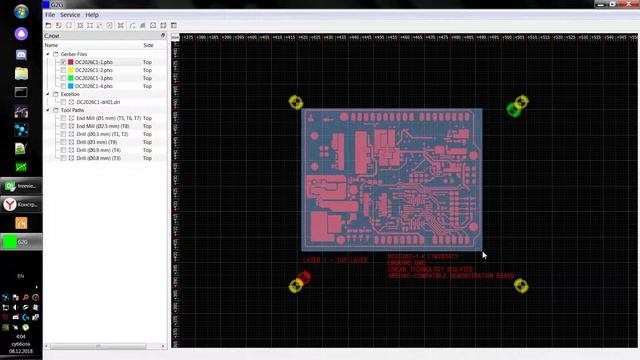This screenshot has width=640, height=360.
Task: Sort by the Side column header
Action: pos(148,45)
